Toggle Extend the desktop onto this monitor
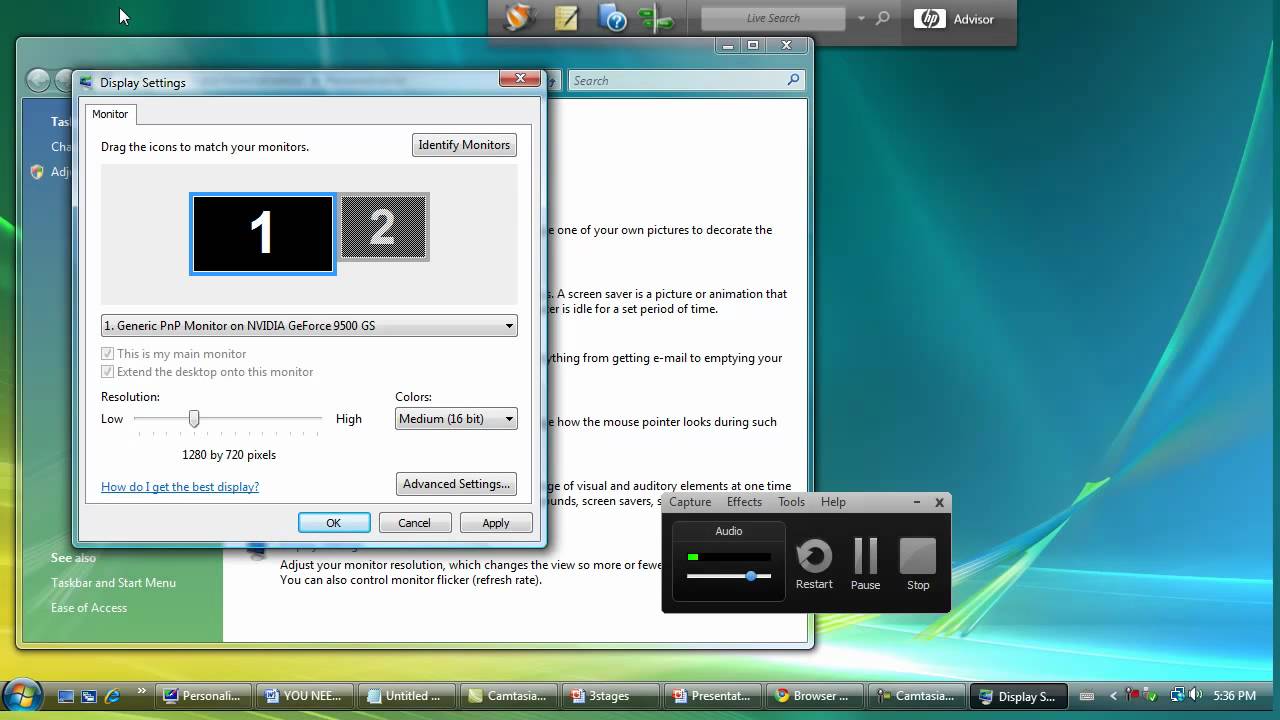 point(107,372)
